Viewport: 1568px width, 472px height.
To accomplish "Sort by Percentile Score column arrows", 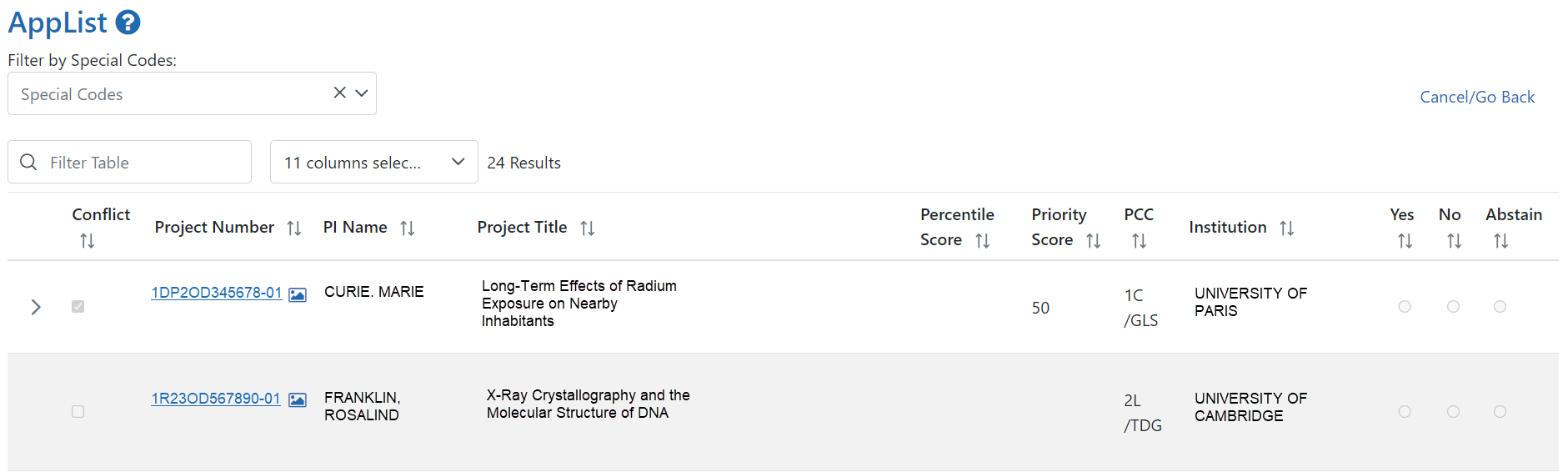I will 982,240.
